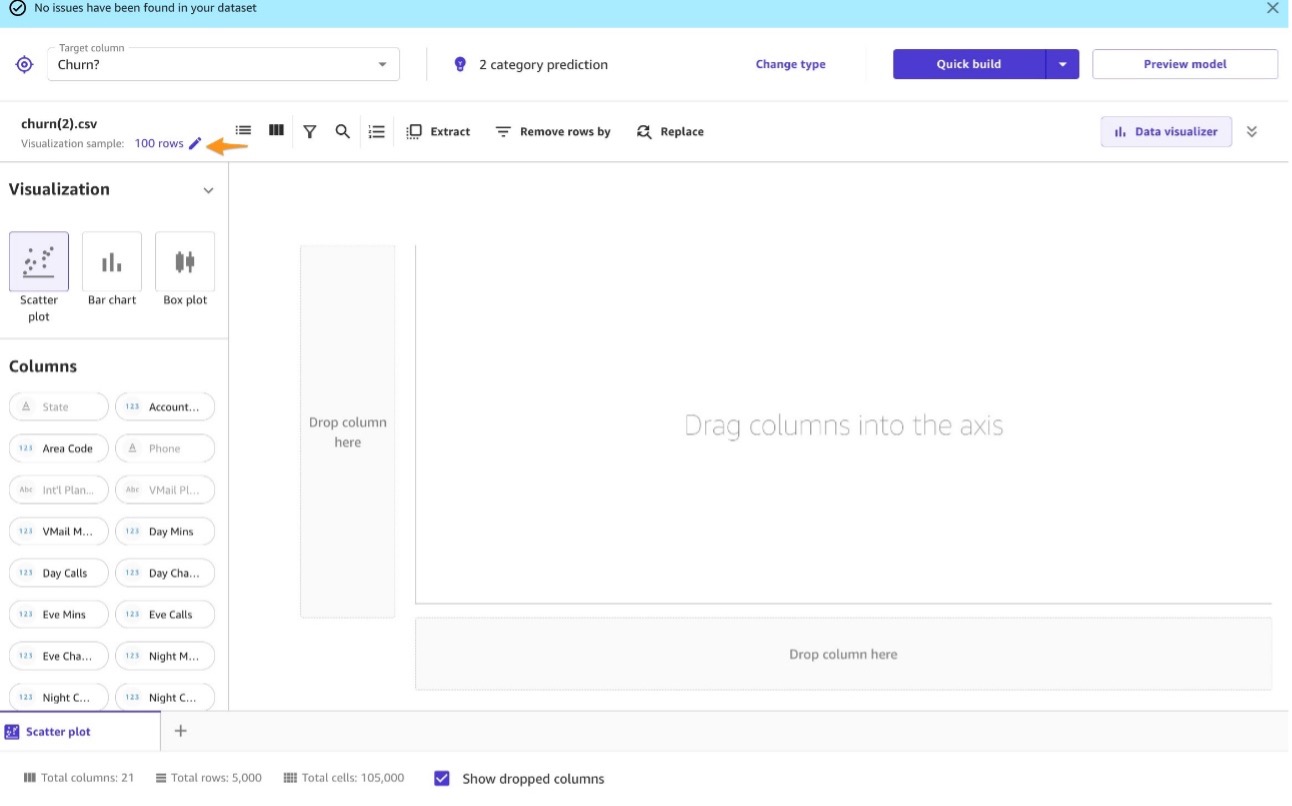The image size is (1292, 806).
Task: Open the filter funnel tool
Action: click(310, 131)
